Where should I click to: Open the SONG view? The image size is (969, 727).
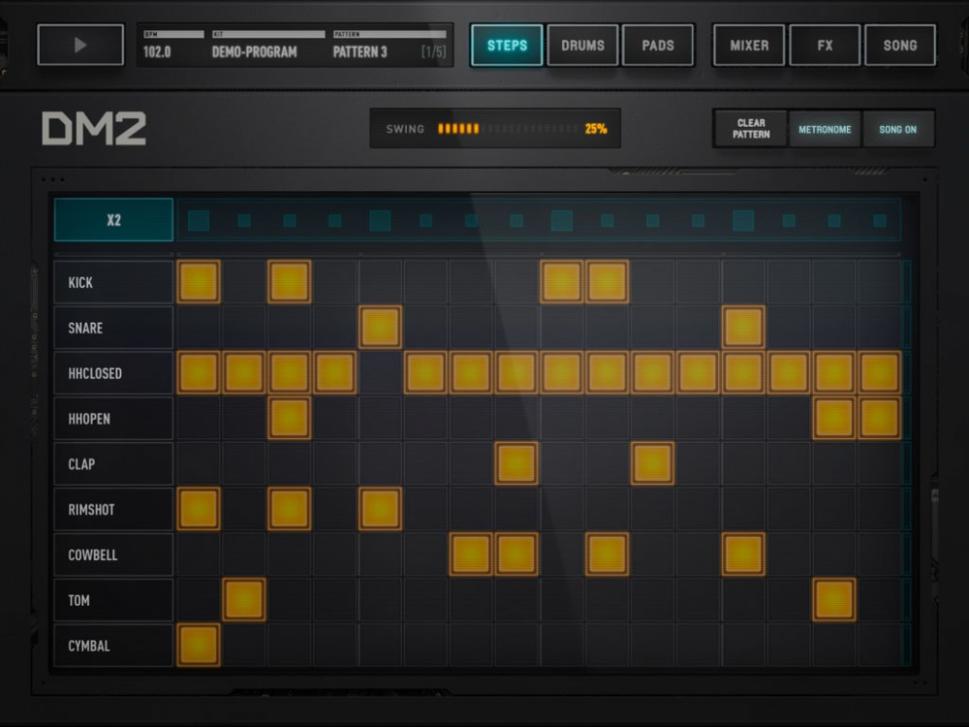[x=899, y=44]
